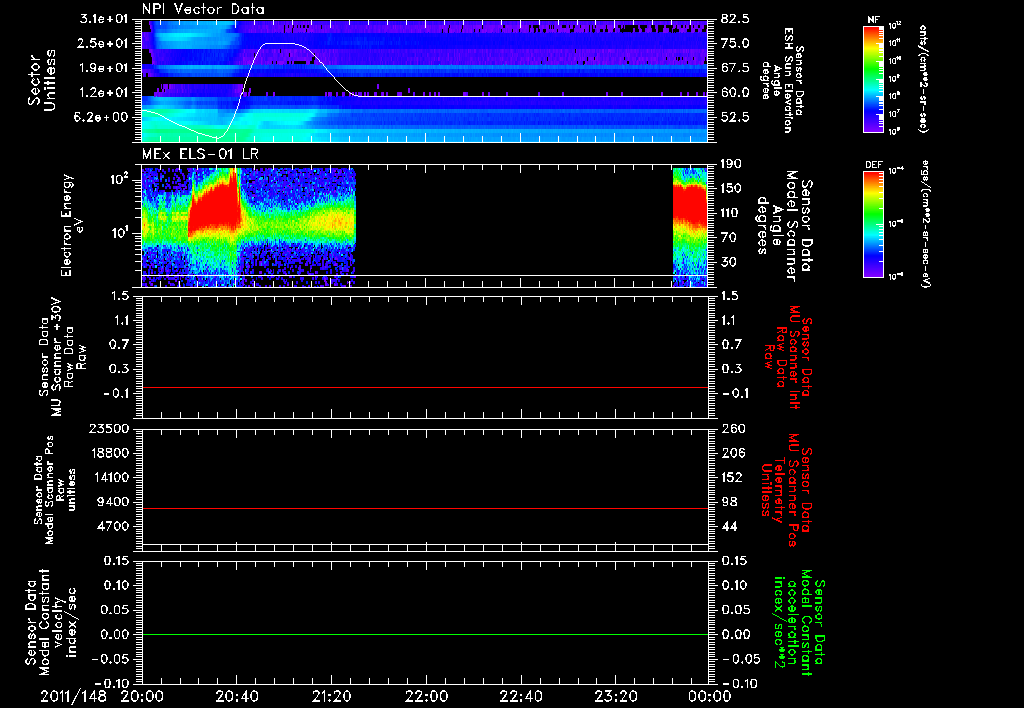Click the 152 telemetry tick label
1024x708 pixels.
[732, 477]
